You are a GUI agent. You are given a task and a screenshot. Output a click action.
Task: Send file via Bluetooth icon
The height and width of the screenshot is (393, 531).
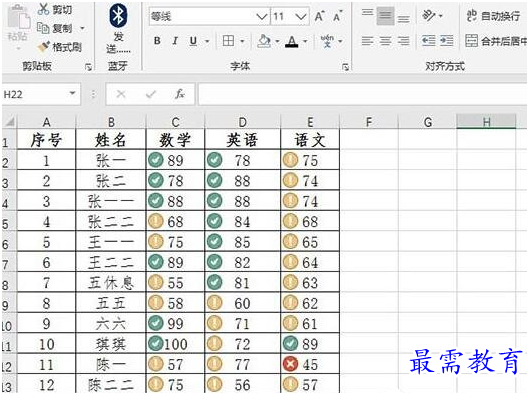click(x=118, y=15)
